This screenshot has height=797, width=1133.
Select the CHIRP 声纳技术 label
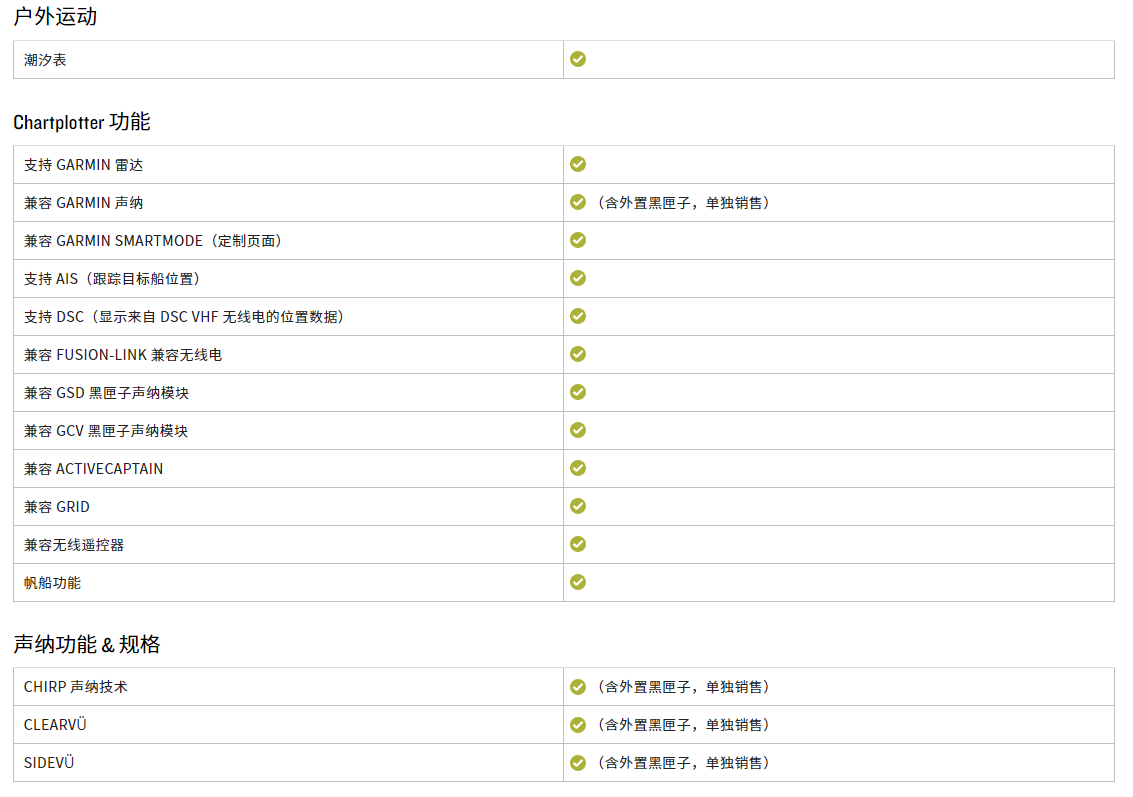[x=76, y=687]
